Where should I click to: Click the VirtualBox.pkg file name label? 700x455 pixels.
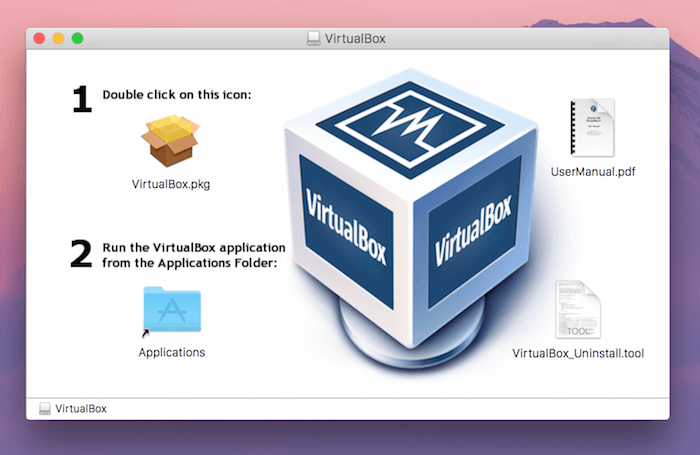[171, 184]
